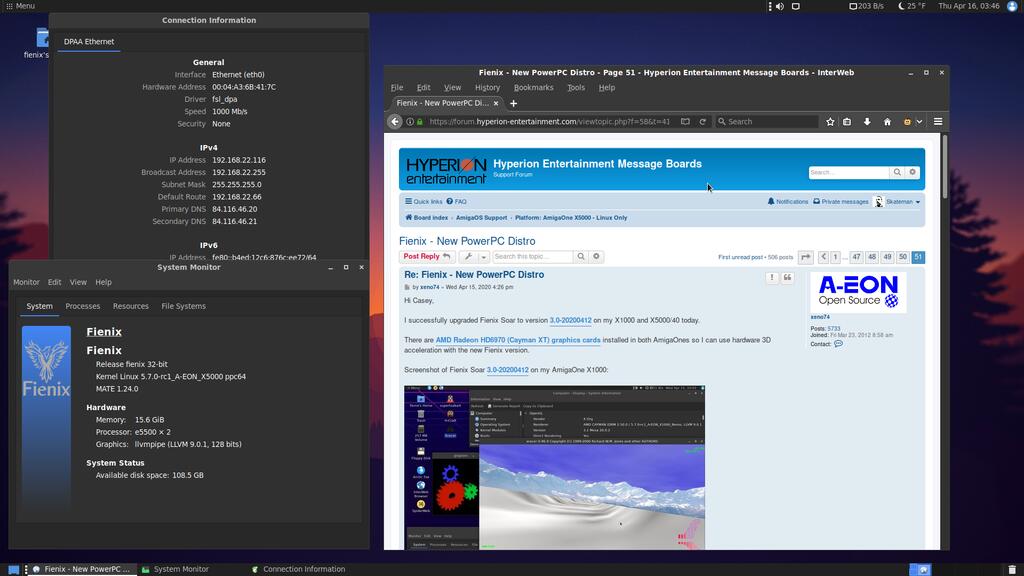The image size is (1024, 576).
Task: Jump to First unread post
Action: (740, 257)
